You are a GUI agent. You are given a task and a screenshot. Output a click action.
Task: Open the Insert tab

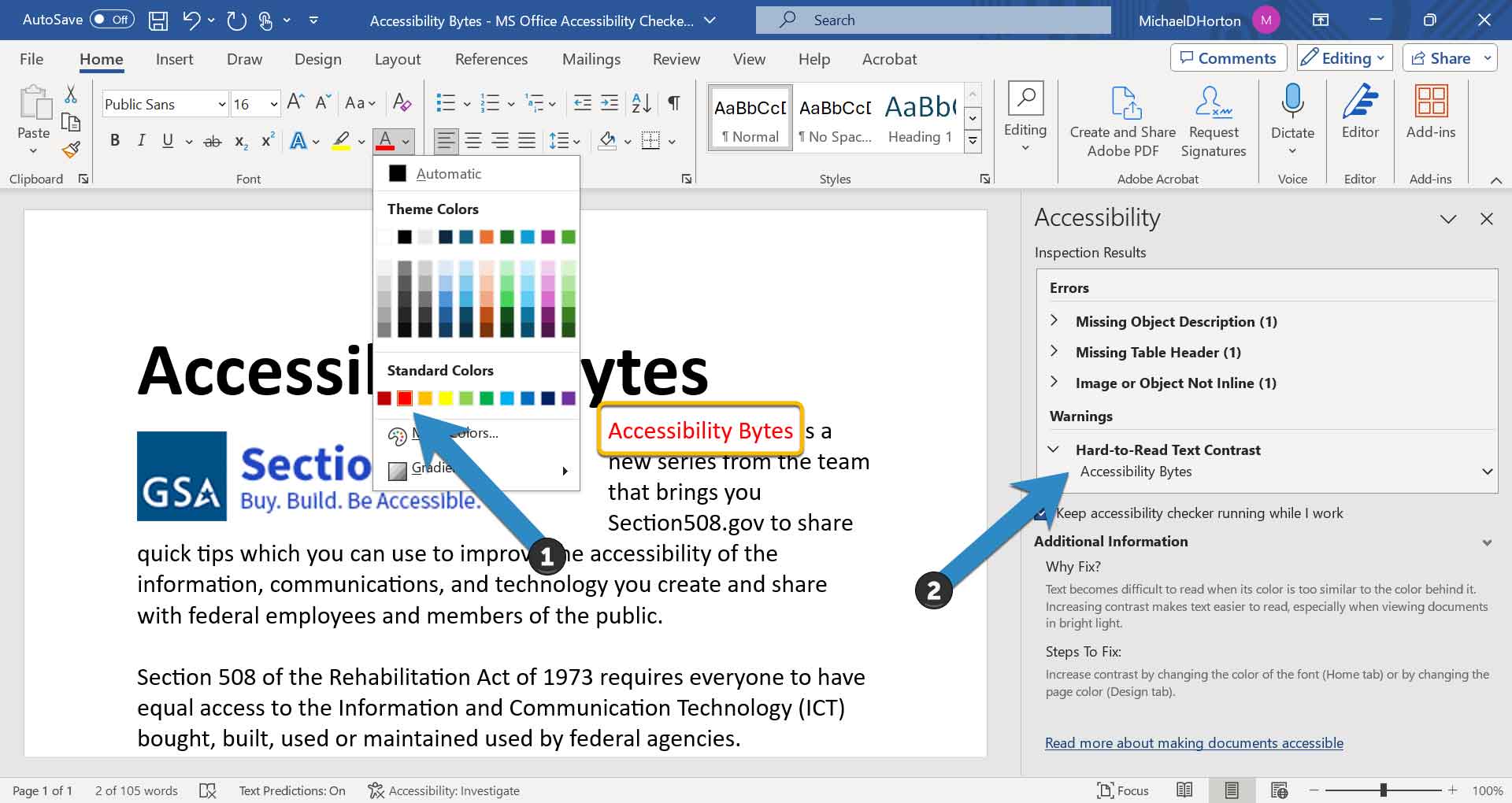(174, 59)
